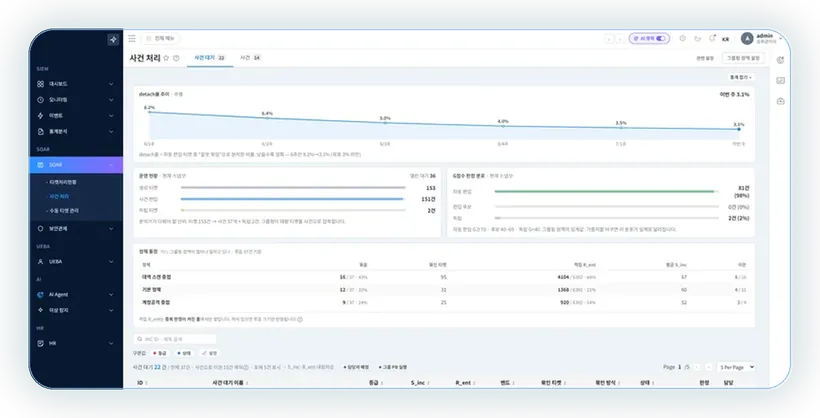Image resolution: width=820 pixels, height=418 pixels.
Task: Click the clock history icon in header
Action: point(682,38)
